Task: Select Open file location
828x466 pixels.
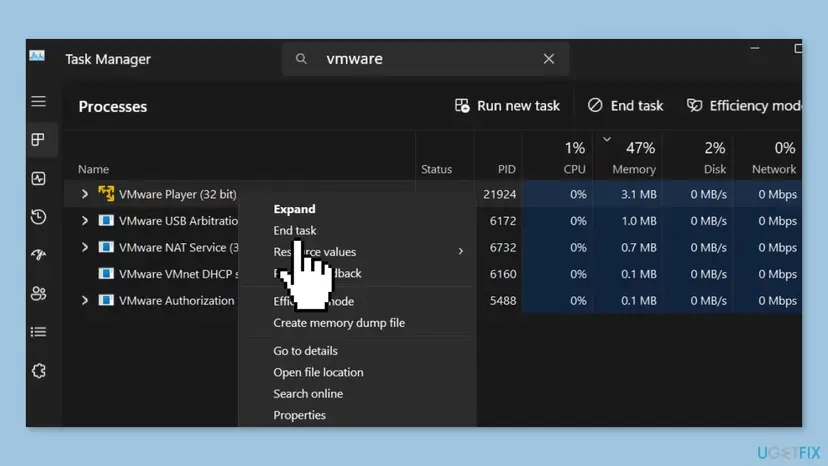Action: [x=318, y=372]
